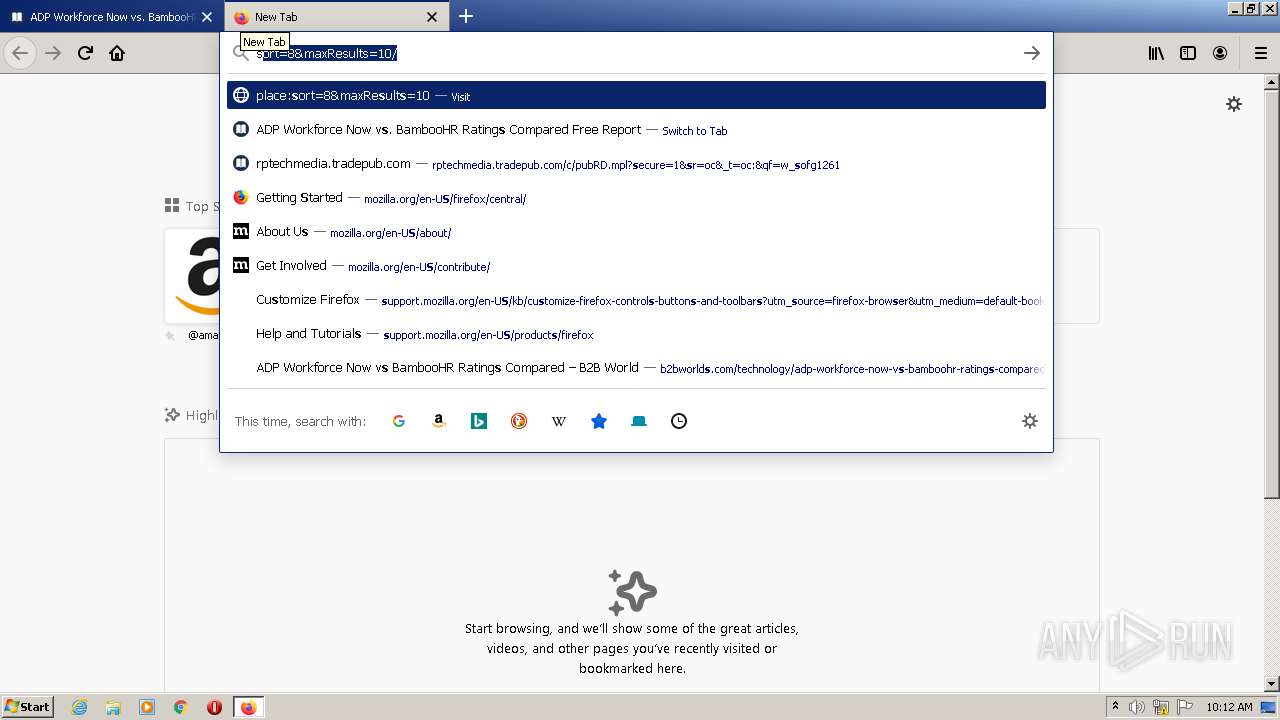The image size is (1280, 720).
Task: Open rptechmedia.tradepub.com suggestion
Action: tap(636, 164)
